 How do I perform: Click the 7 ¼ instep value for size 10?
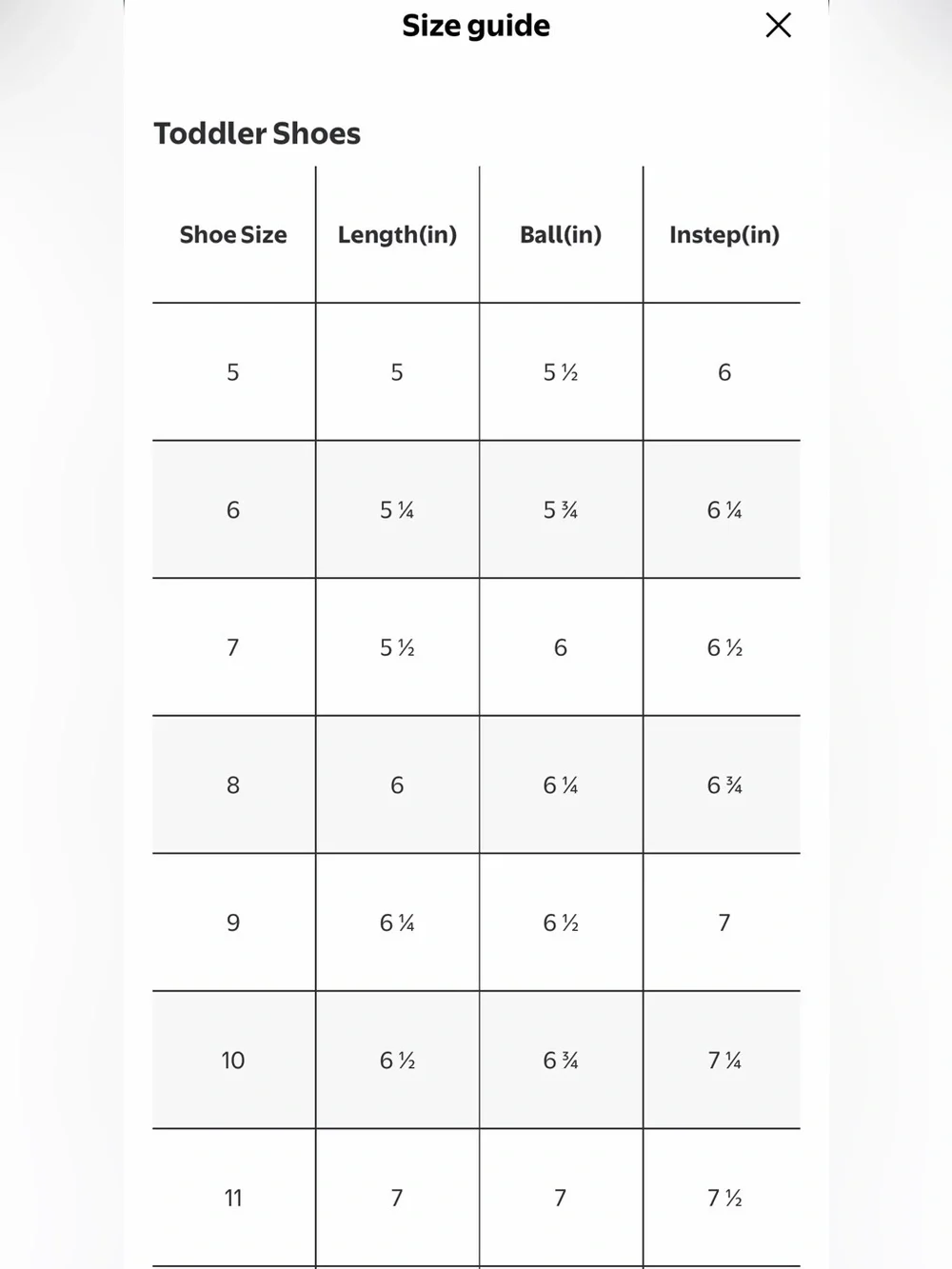pyautogui.click(x=724, y=1061)
